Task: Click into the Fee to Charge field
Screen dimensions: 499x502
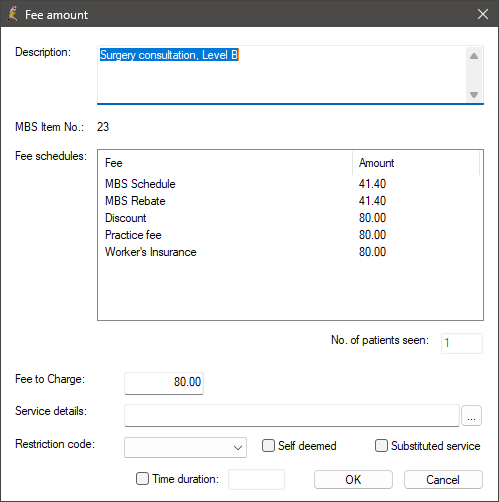Action: 164,383
